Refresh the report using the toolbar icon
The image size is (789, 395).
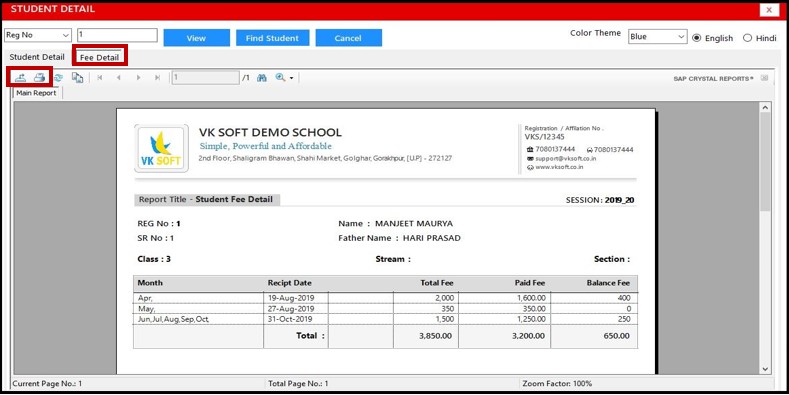tap(58, 77)
